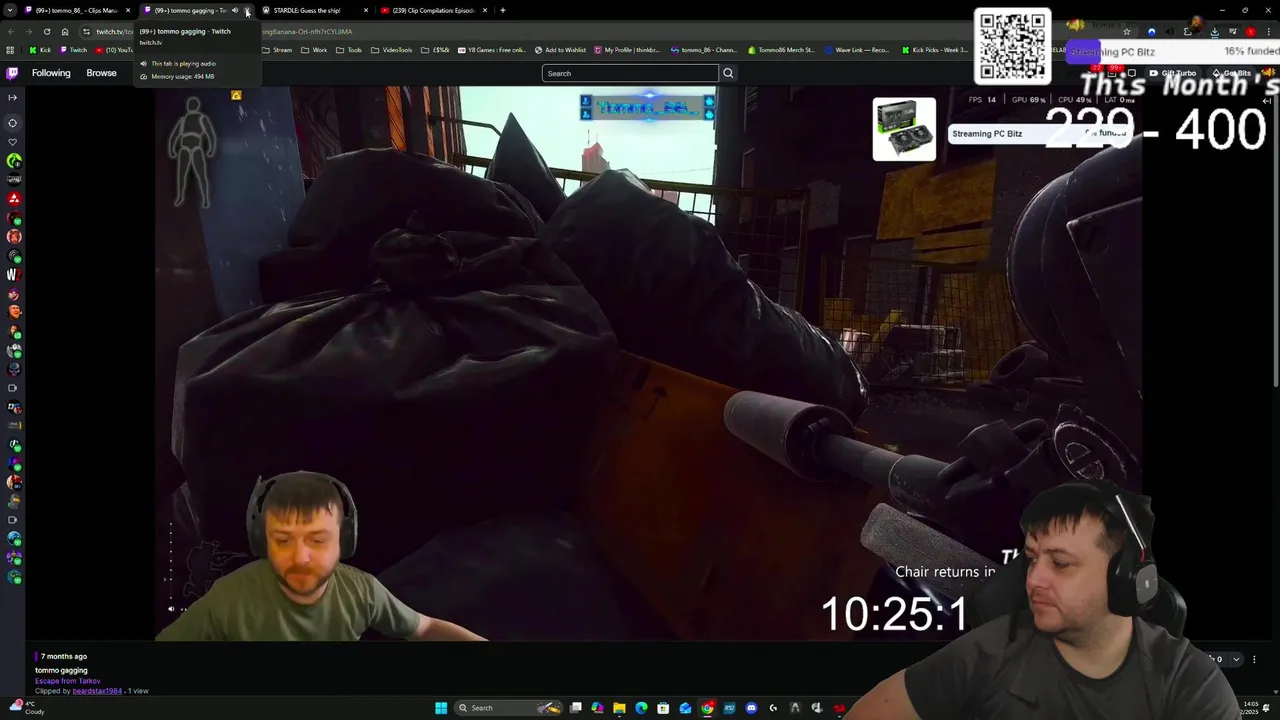
Task: Click the tommo gagging clip title
Action: tap(61, 670)
